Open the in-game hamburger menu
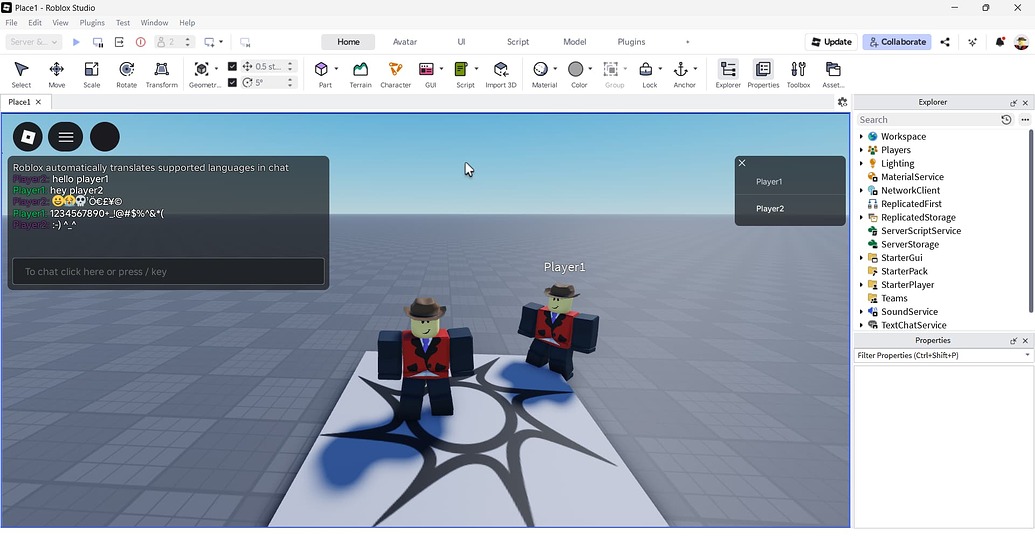Image resolution: width=1035 pixels, height=549 pixels. pos(65,137)
